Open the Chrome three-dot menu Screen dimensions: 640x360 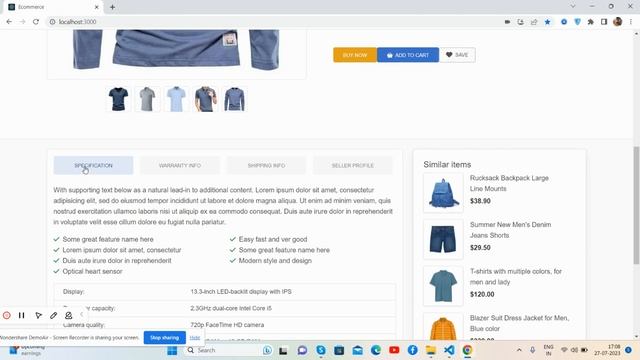tap(631, 22)
